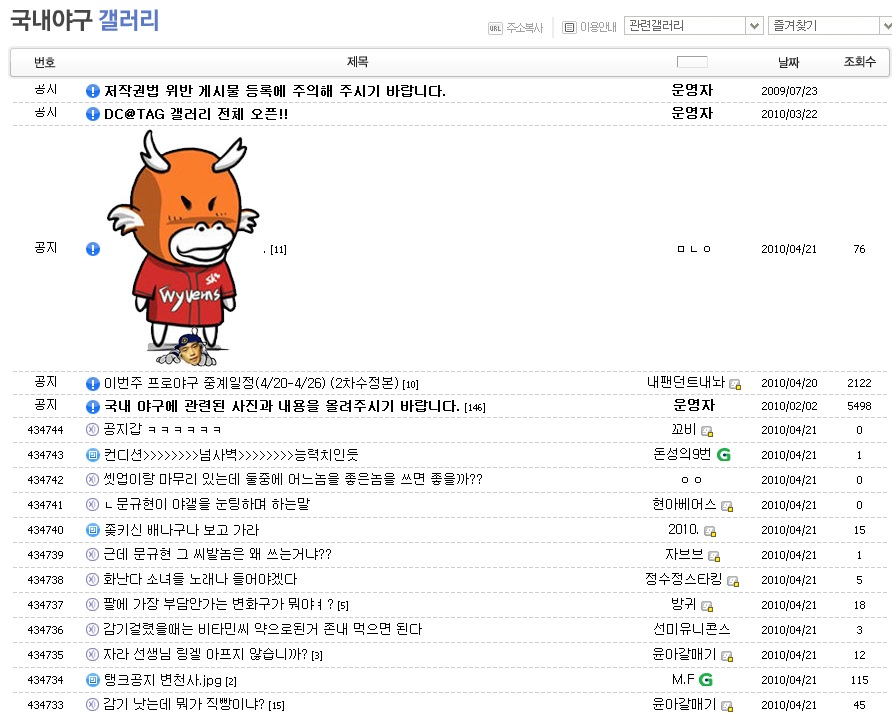Open the 국내야구 갤러리 title link
892x714 pixels.
(85, 20)
